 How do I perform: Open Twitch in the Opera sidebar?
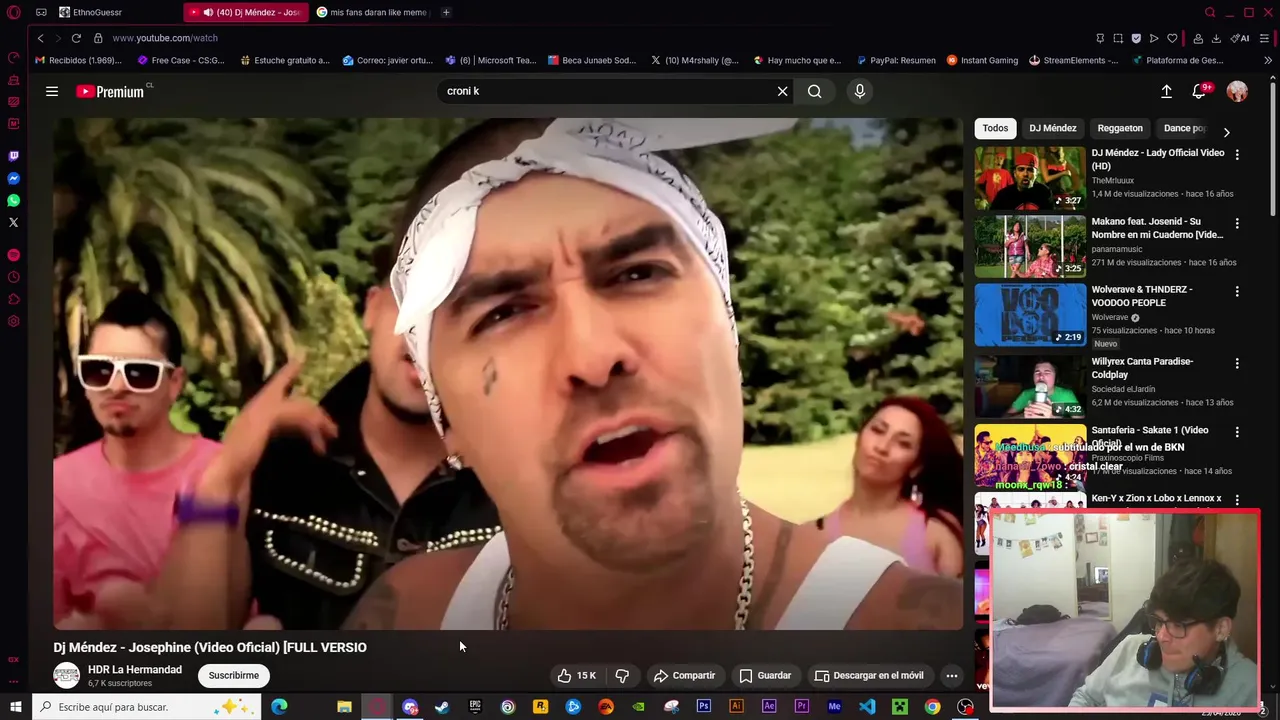pos(13,156)
